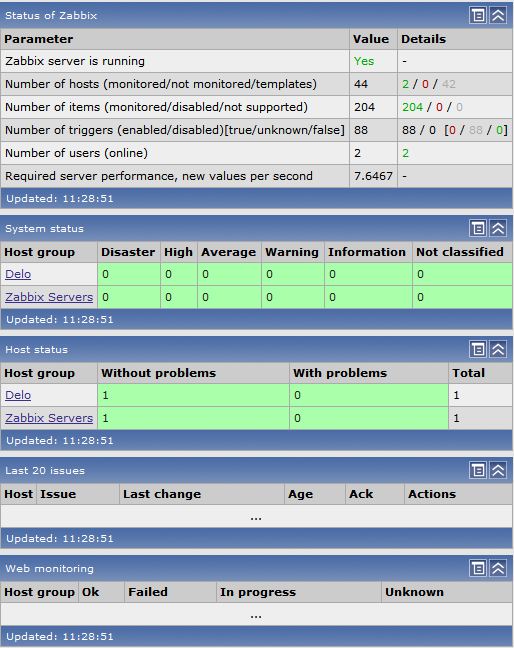Click Delo's Warning count cell
The width and height of the screenshot is (514, 648).
click(x=293, y=274)
